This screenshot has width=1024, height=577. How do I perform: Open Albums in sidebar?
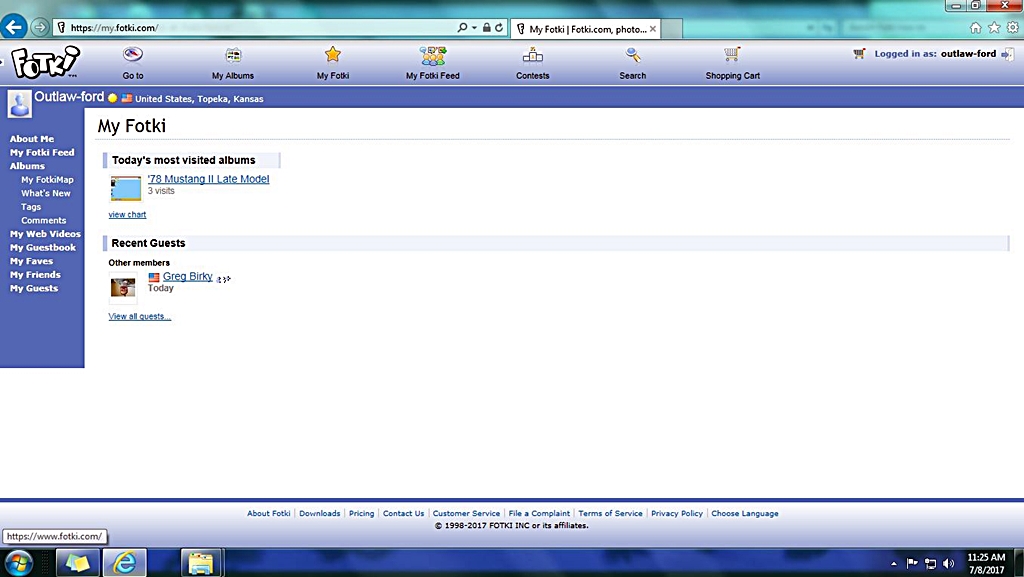(27, 166)
